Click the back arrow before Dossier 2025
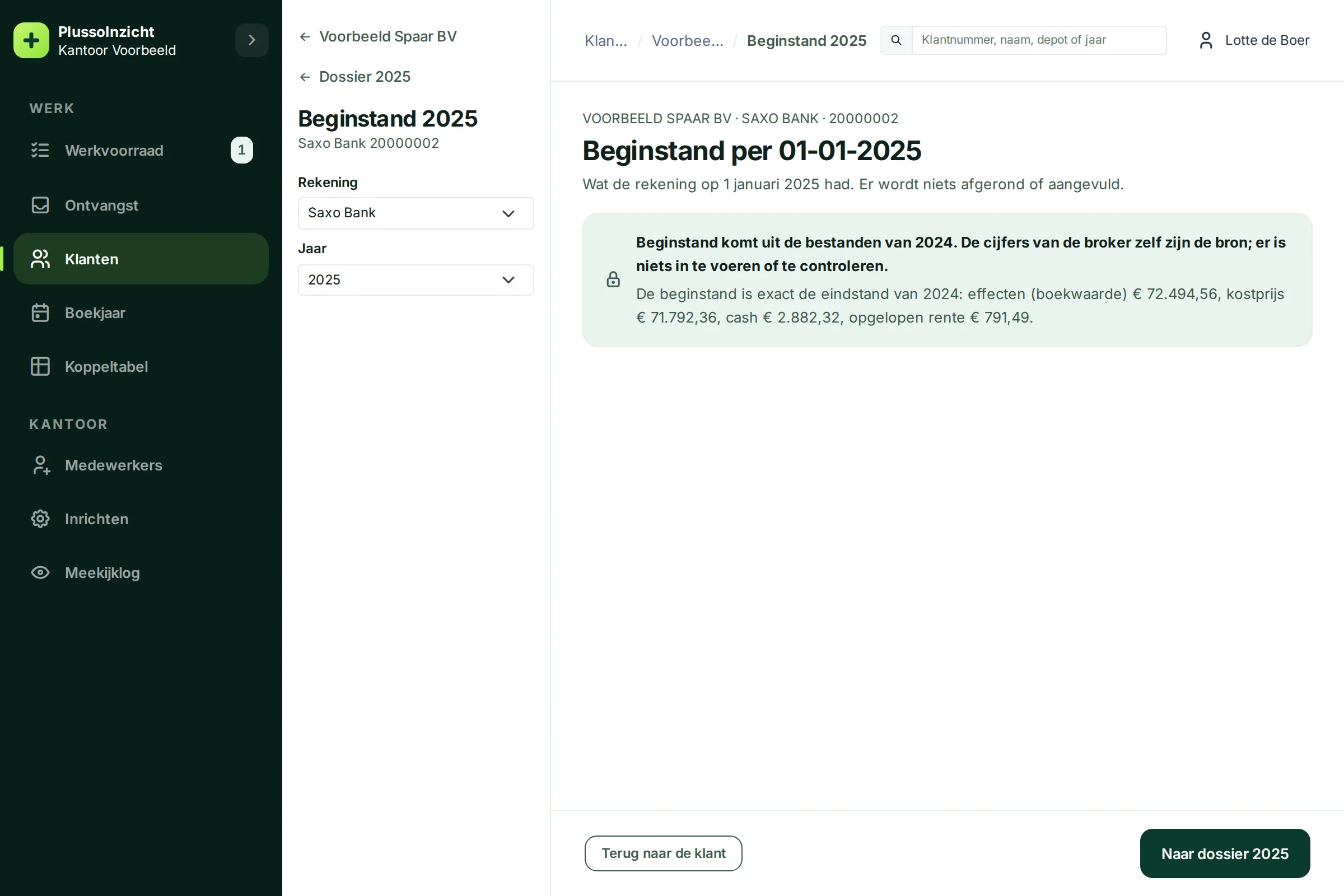Image resolution: width=1344 pixels, height=896 pixels. coord(305,77)
